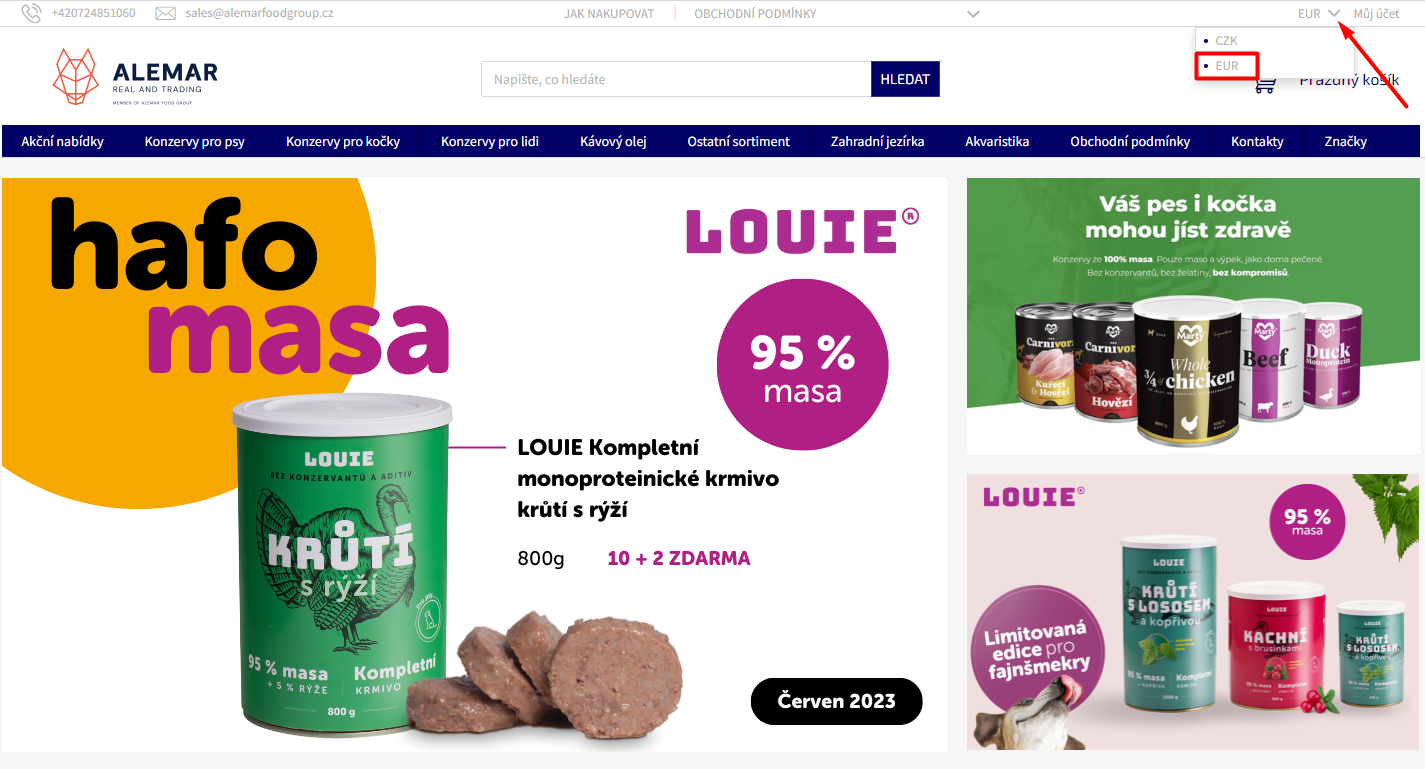Open JAK NAKUPOVAT link
Screen dimensions: 1425x769
click(609, 14)
